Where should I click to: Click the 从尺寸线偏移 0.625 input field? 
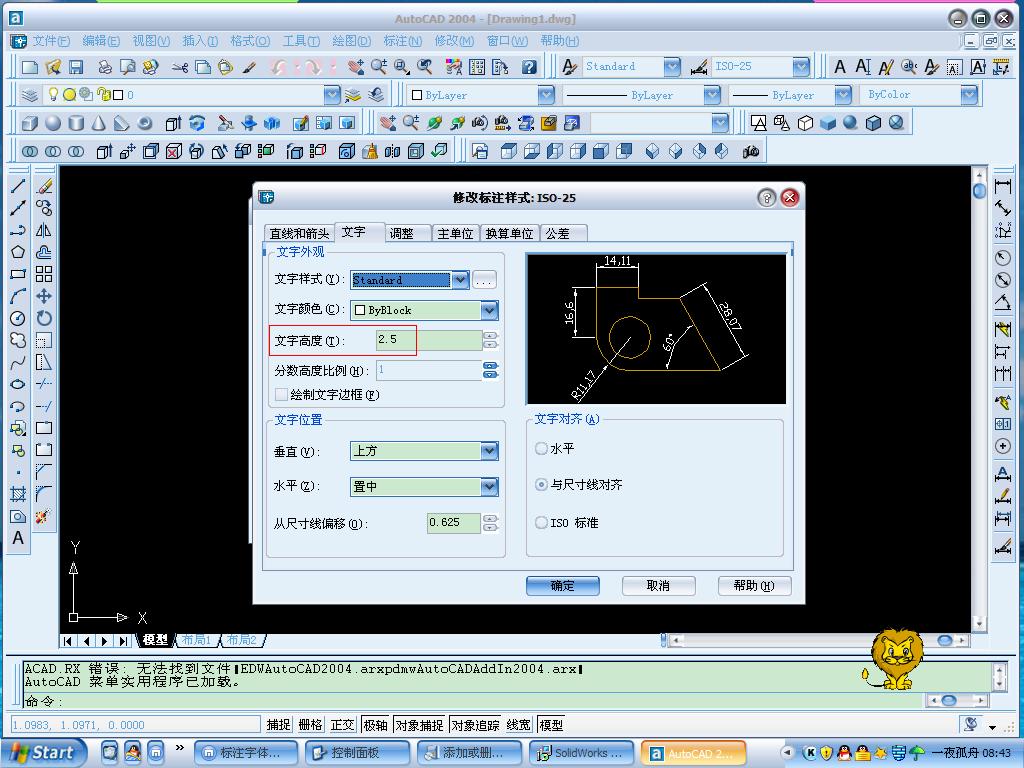click(454, 523)
